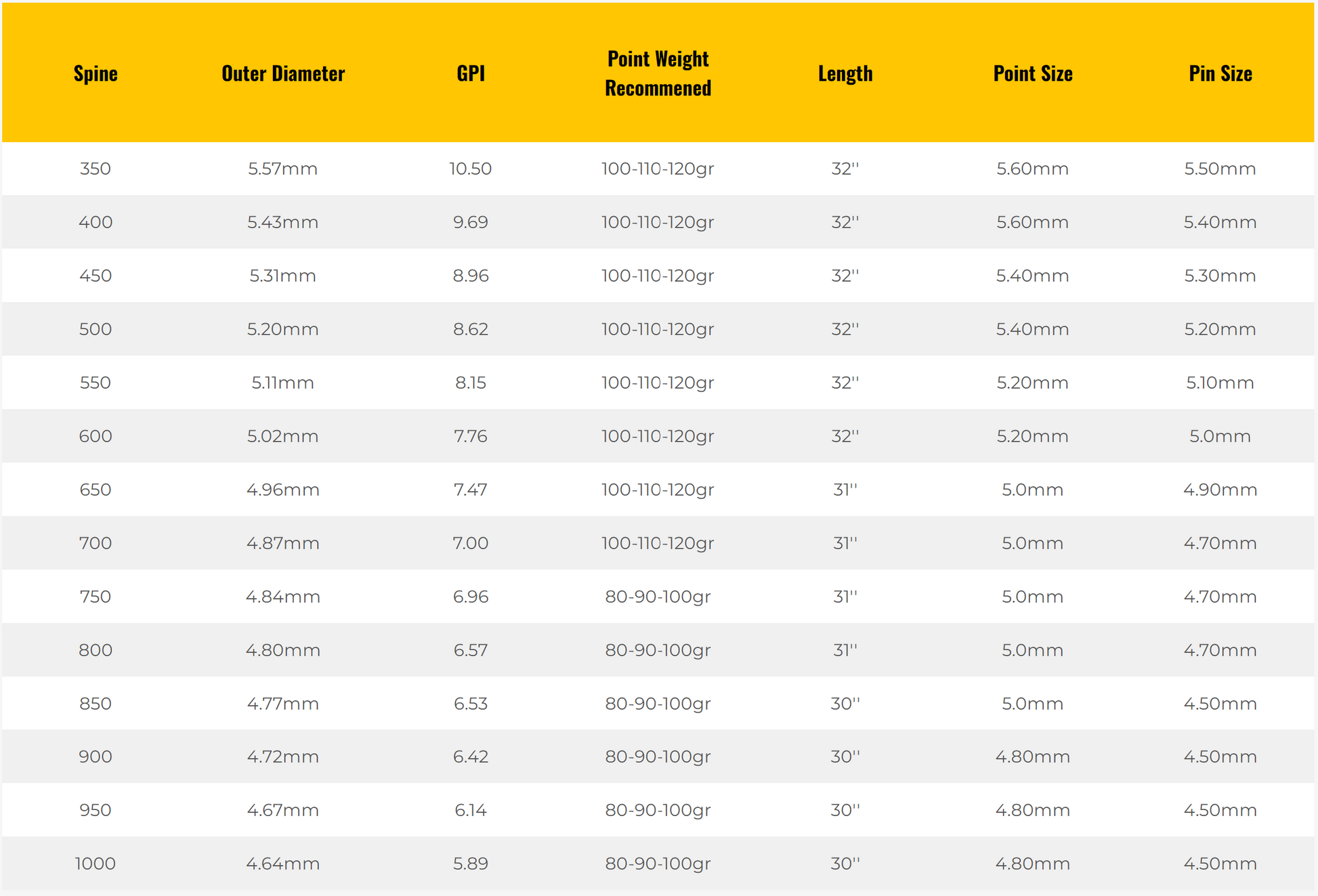
Task: Click the Point Weight Recommened header
Action: (x=658, y=73)
